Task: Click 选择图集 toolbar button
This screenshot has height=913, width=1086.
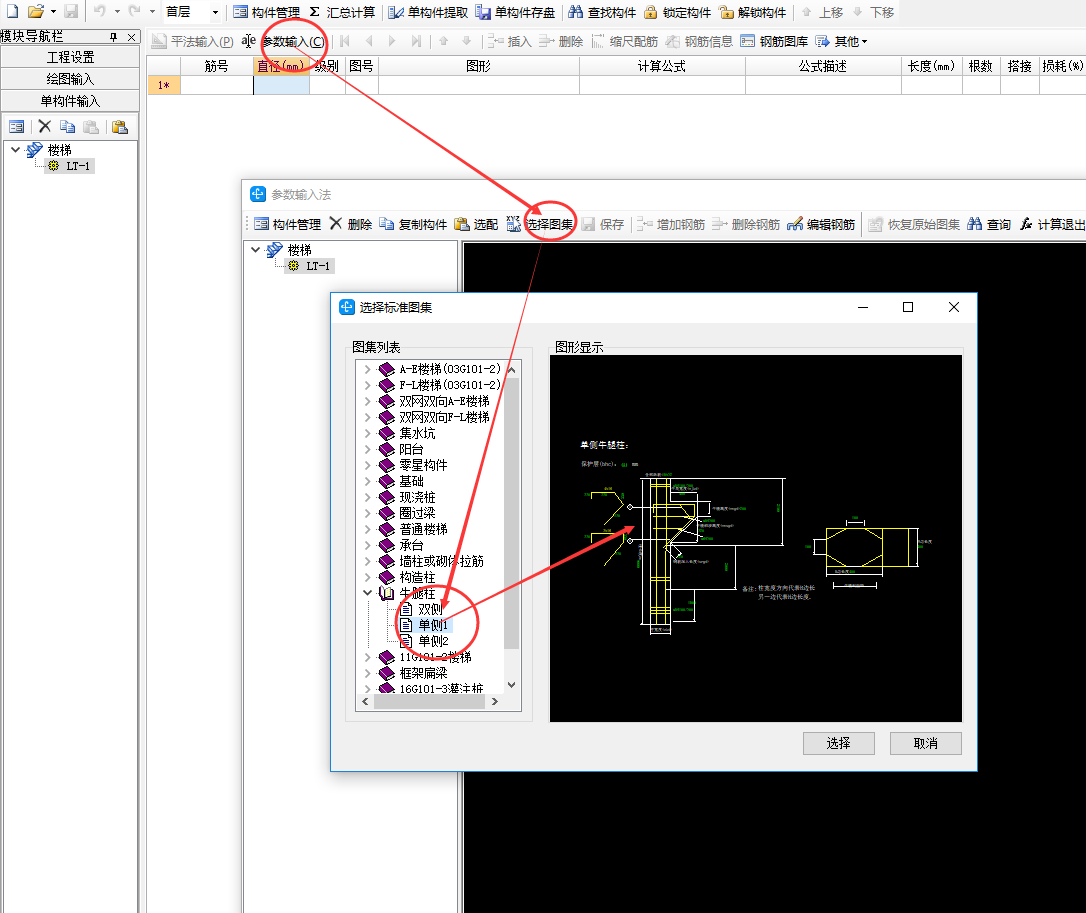Action: 540,224
